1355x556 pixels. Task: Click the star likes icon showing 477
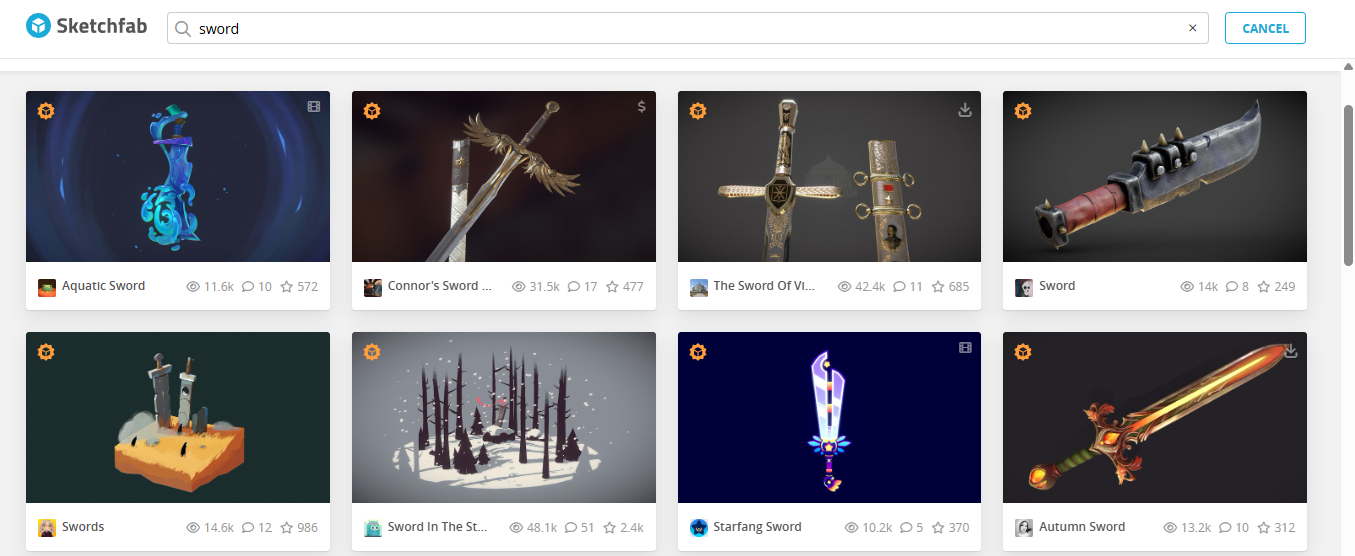point(612,287)
